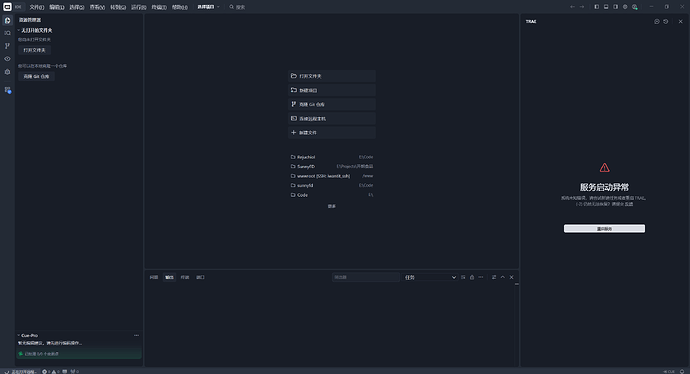This screenshot has height=374, width=690.
Task: Open the 选择 menu
Action: (x=77, y=7)
